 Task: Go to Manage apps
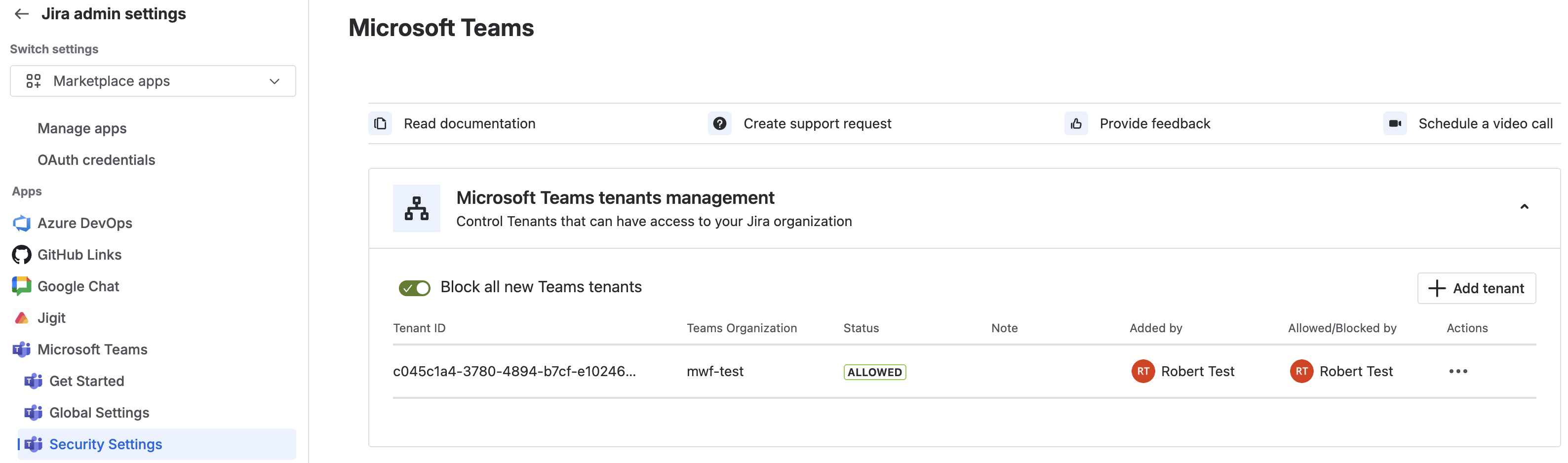pyautogui.click(x=82, y=128)
